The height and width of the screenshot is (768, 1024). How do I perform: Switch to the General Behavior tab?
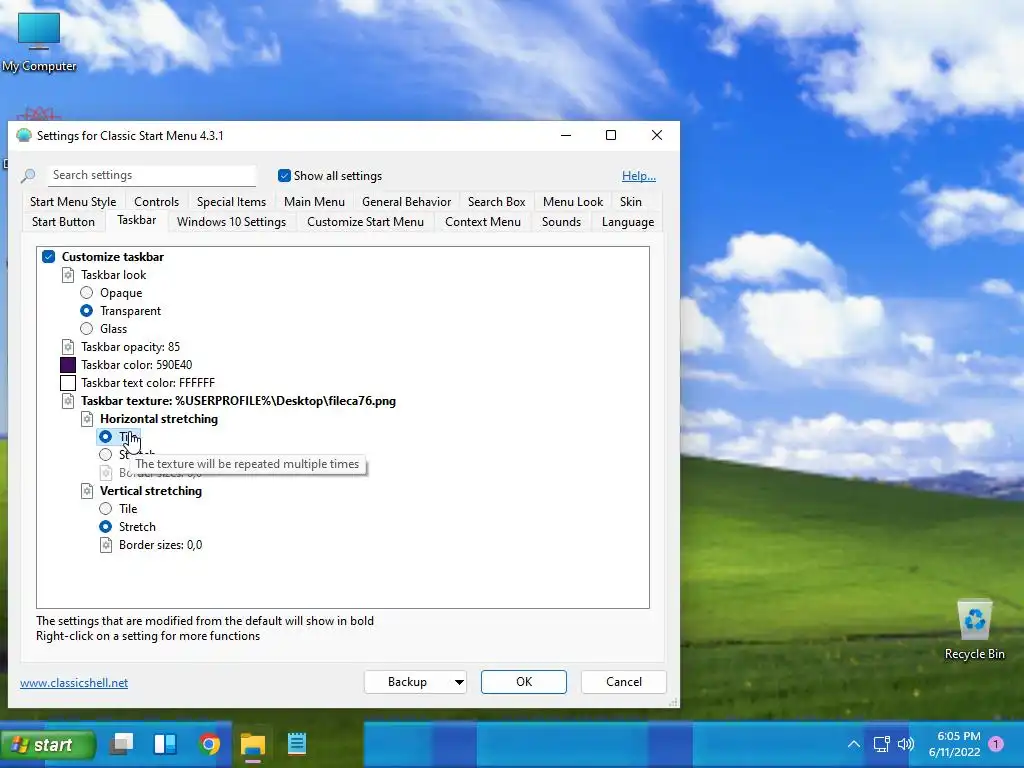[406, 202]
